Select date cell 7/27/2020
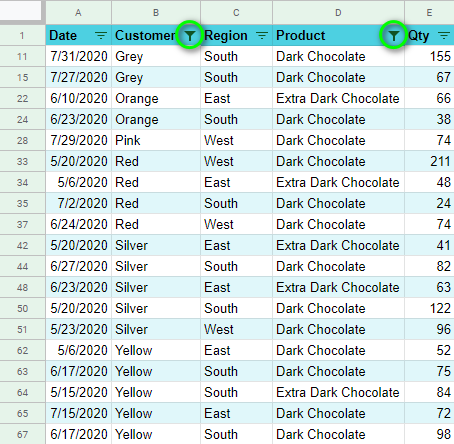This screenshot has height=444, width=454. (79, 77)
